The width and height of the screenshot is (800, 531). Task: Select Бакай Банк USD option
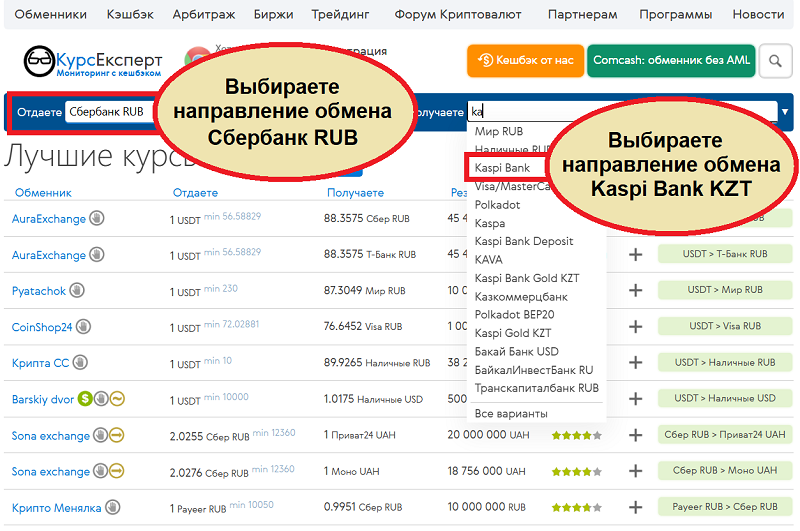tap(516, 352)
